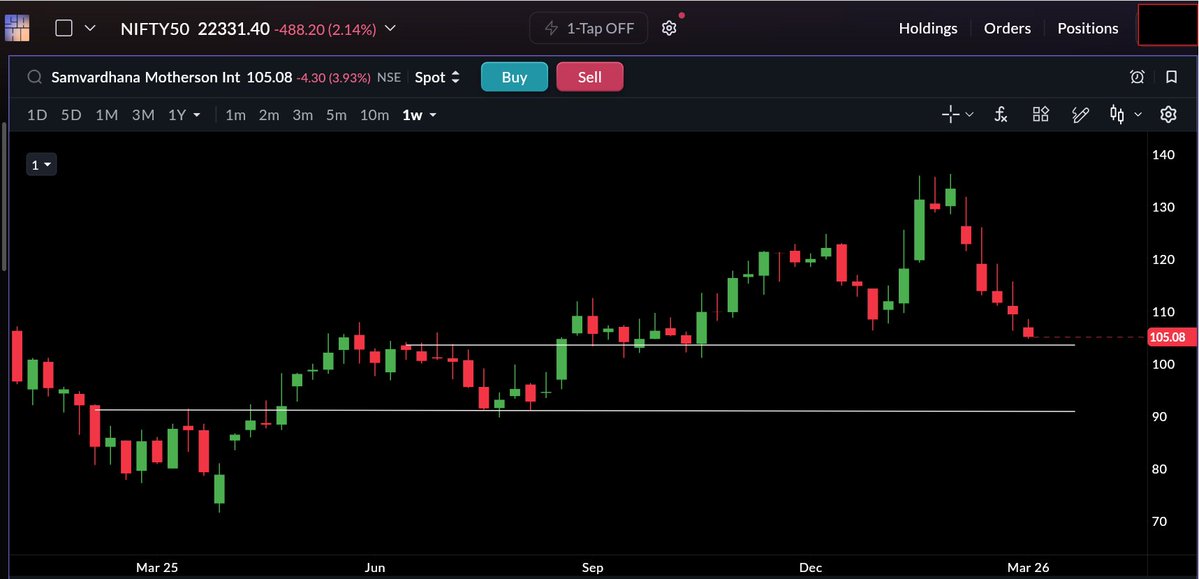Image resolution: width=1199 pixels, height=579 pixels.
Task: Open the chart layout grid icon
Action: (x=1041, y=115)
